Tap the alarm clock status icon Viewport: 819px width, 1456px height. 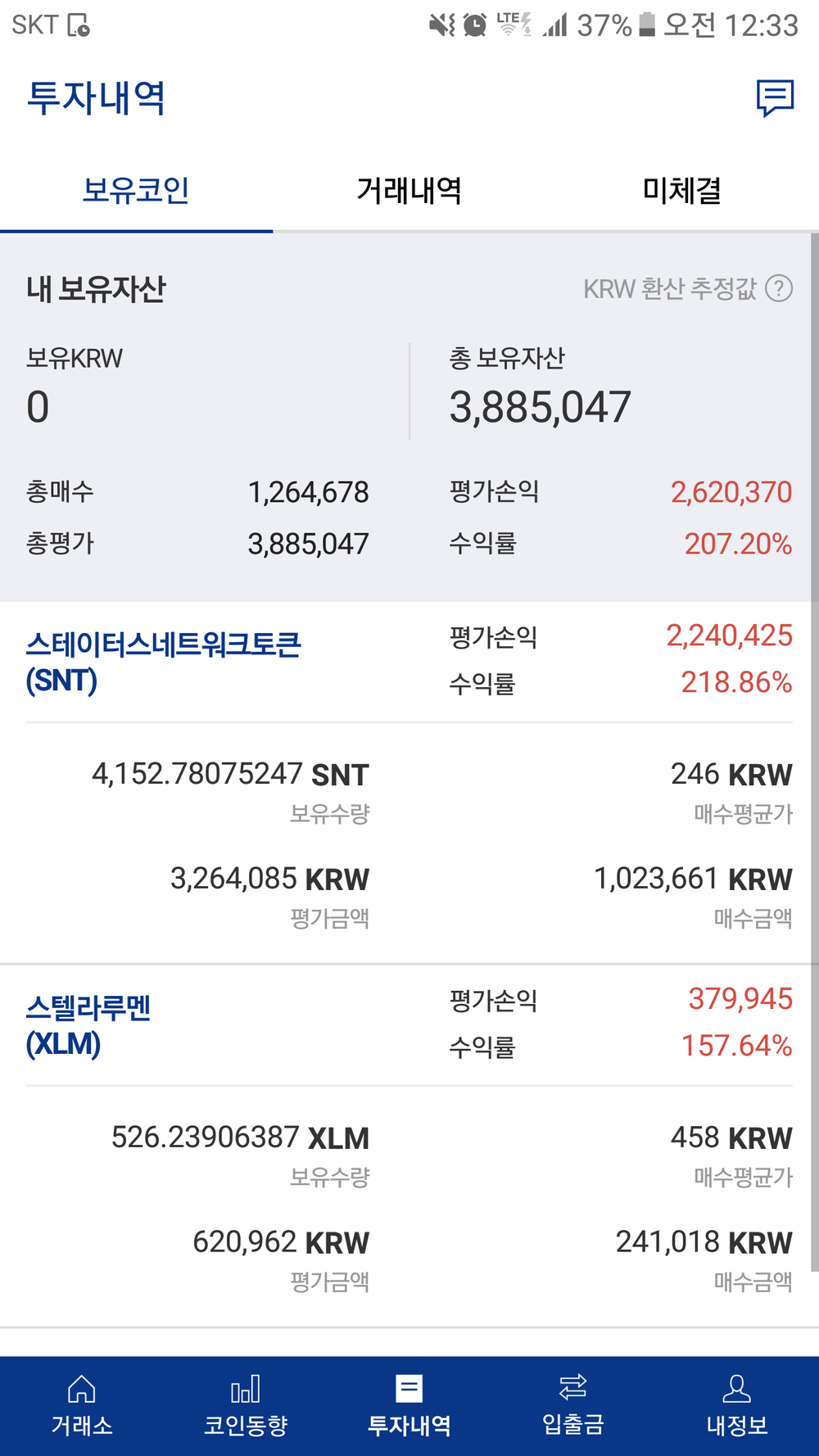pyautogui.click(x=475, y=25)
